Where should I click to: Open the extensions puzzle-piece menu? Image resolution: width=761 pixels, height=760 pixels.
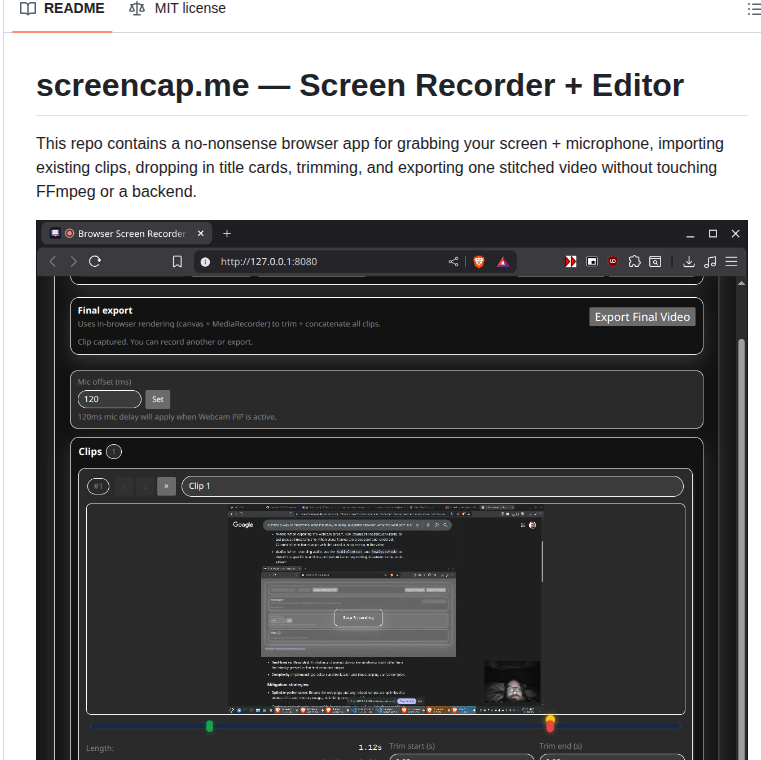(634, 262)
